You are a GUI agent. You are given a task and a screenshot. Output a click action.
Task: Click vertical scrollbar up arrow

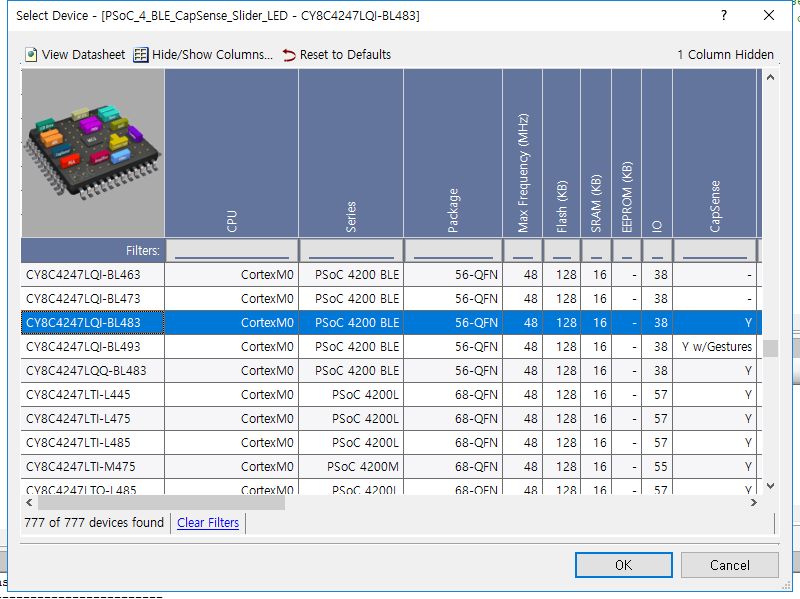[x=770, y=78]
